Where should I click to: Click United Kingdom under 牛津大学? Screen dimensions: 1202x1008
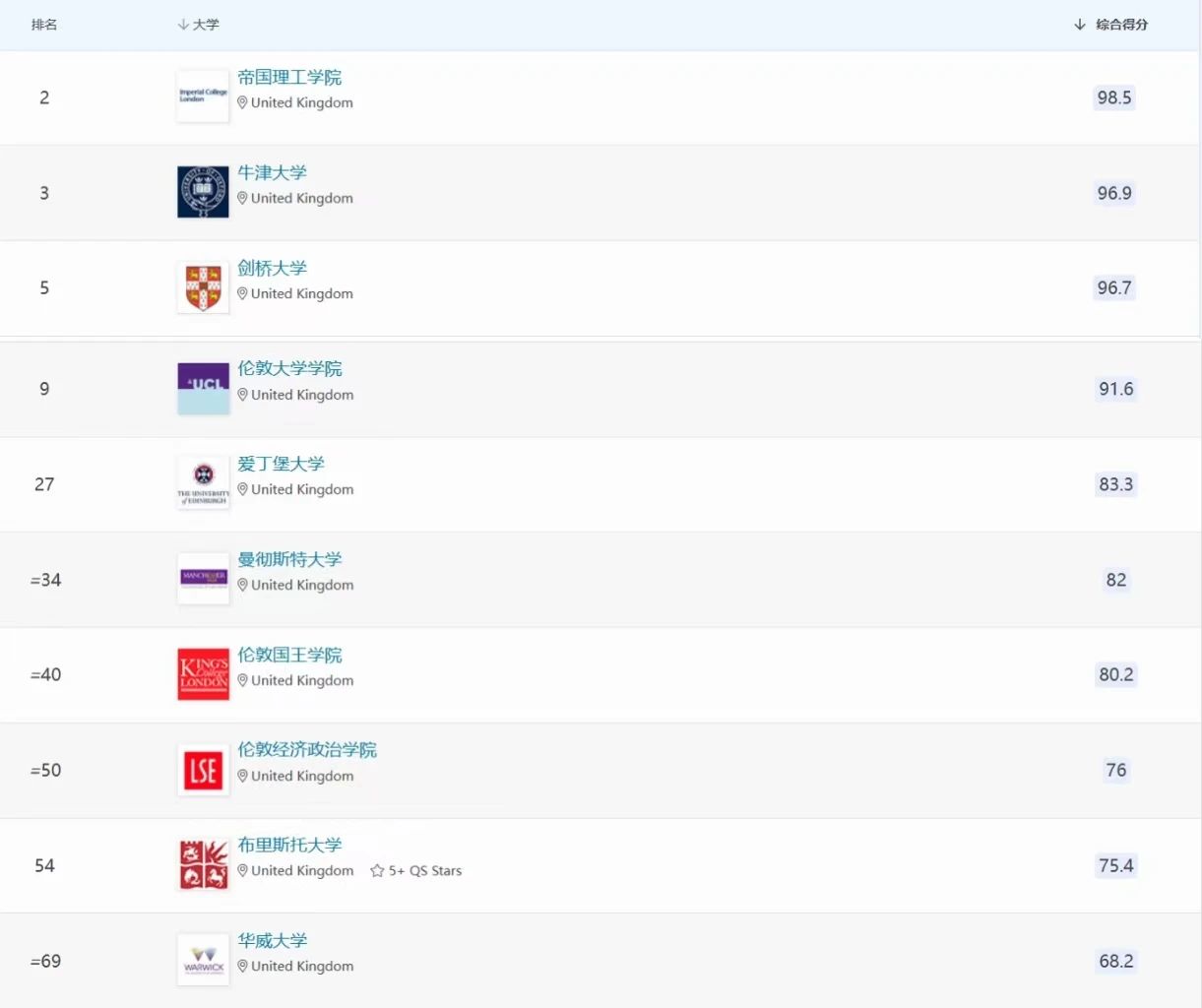301,198
